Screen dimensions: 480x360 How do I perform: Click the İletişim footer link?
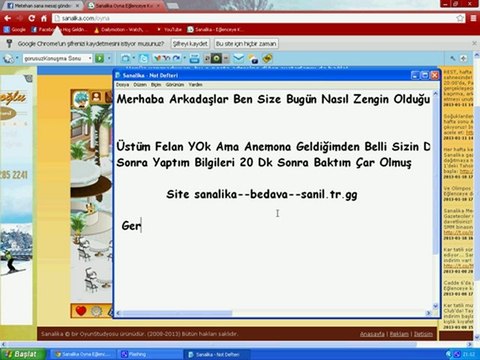click(x=423, y=334)
